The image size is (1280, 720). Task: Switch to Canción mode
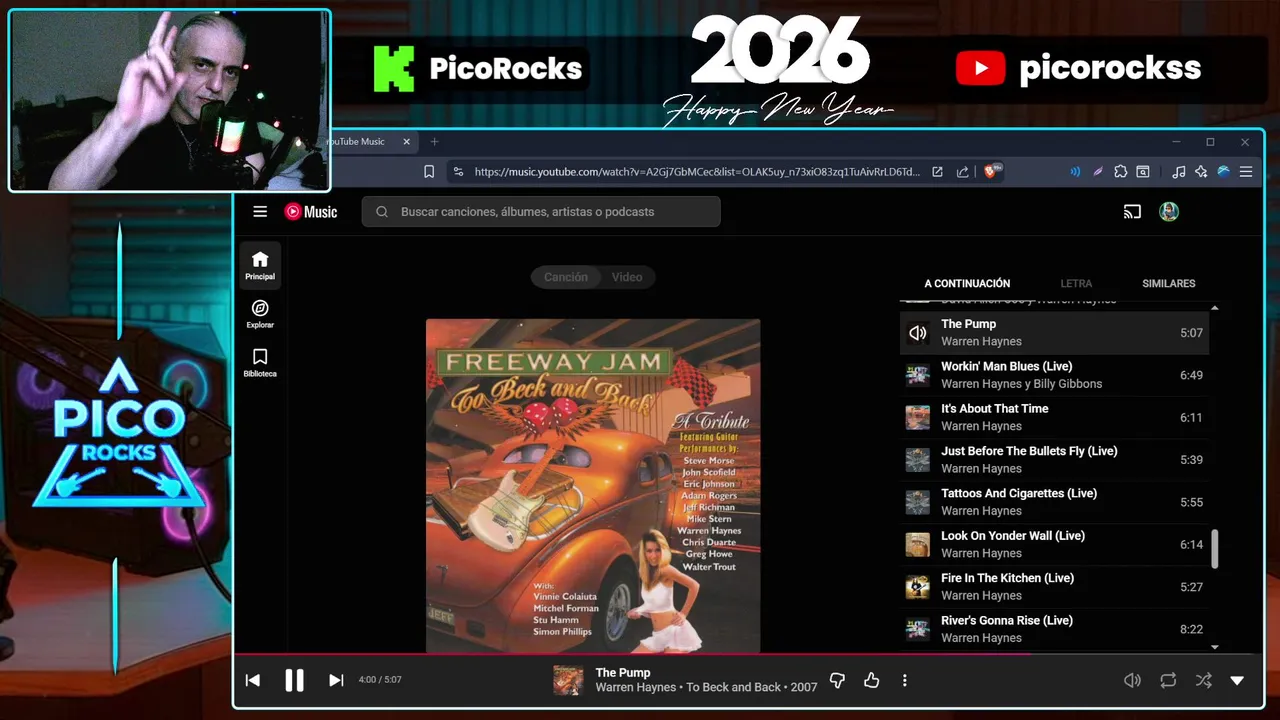pos(566,277)
